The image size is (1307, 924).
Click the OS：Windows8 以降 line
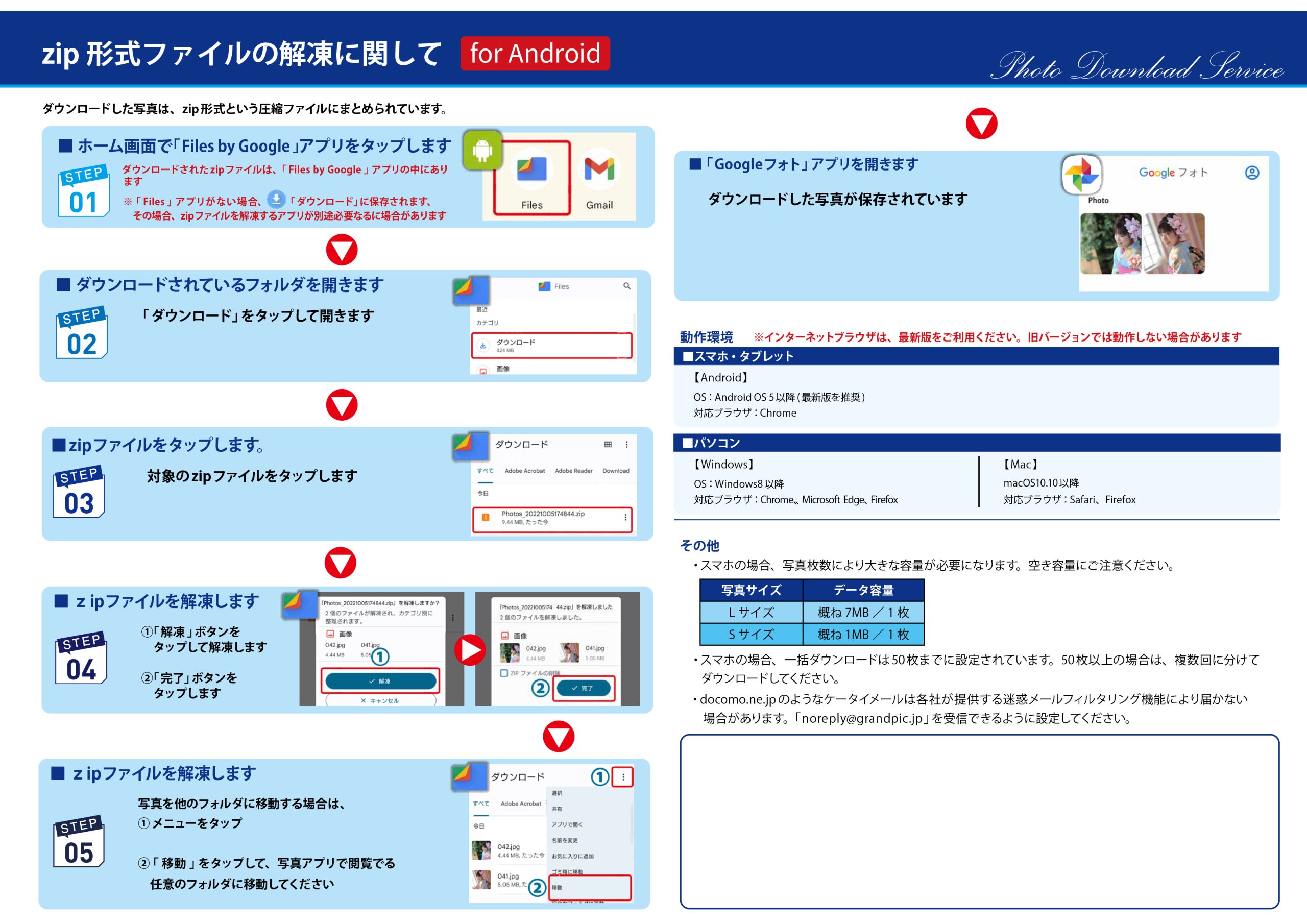pyautogui.click(x=738, y=484)
